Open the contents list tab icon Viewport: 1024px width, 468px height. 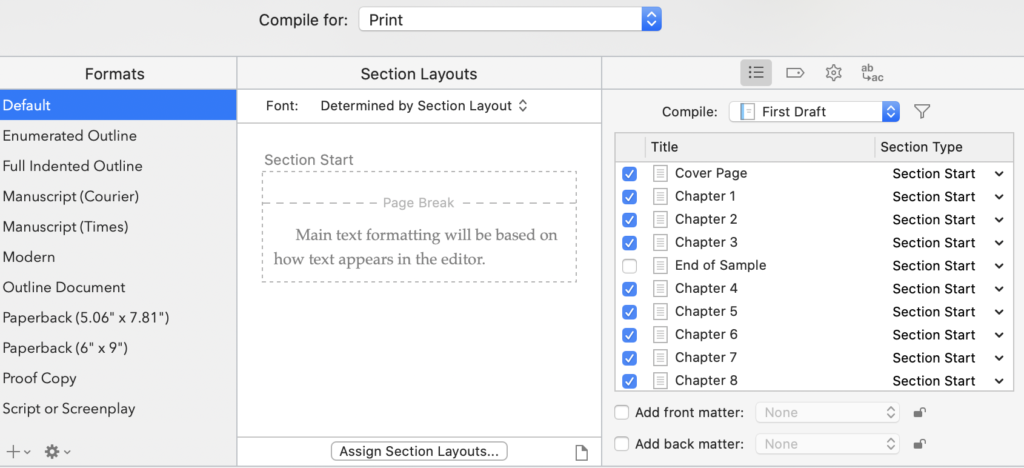(x=756, y=73)
